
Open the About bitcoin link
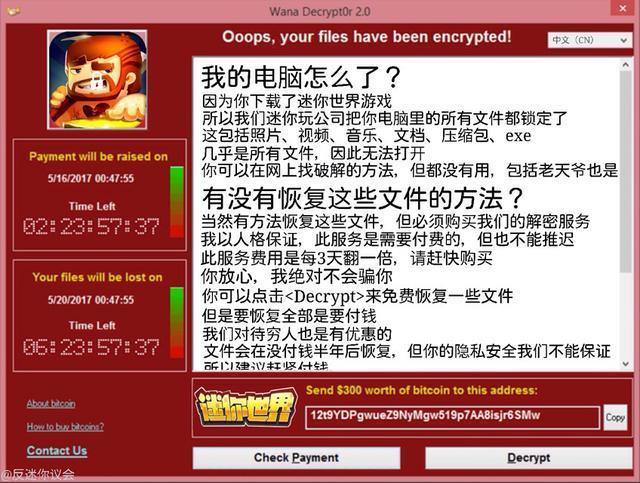51,404
